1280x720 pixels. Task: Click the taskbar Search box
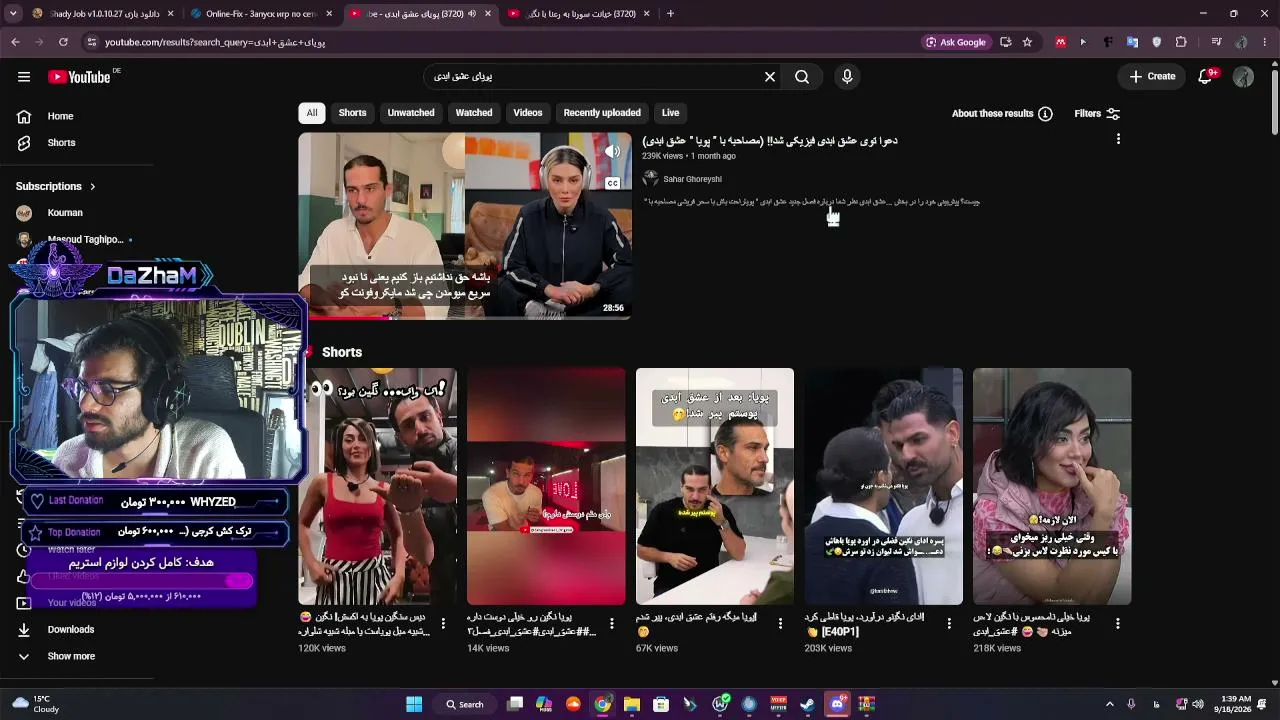pyautogui.click(x=465, y=705)
